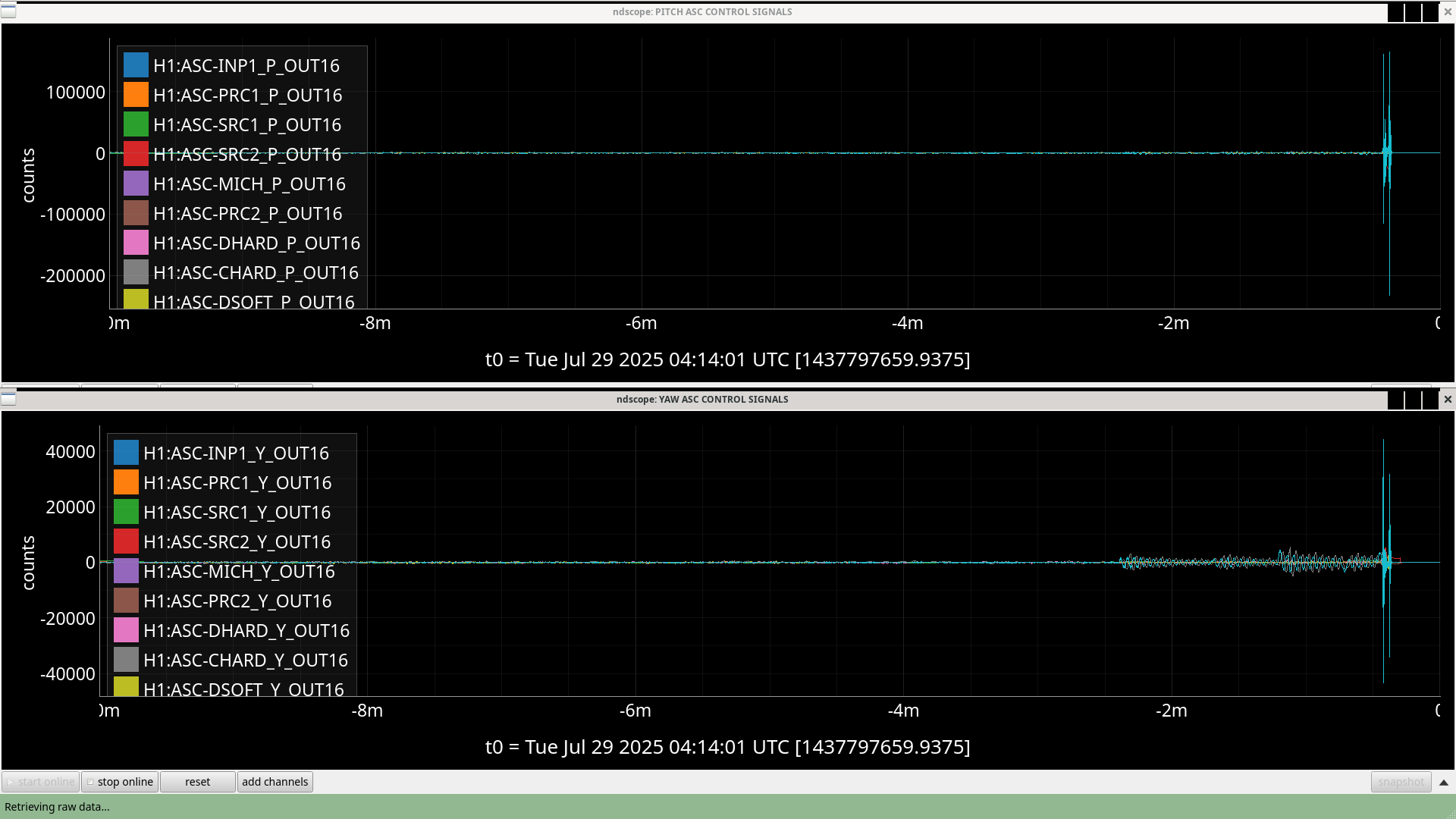Click the start online play button
1456x819 pixels.
(x=40, y=782)
